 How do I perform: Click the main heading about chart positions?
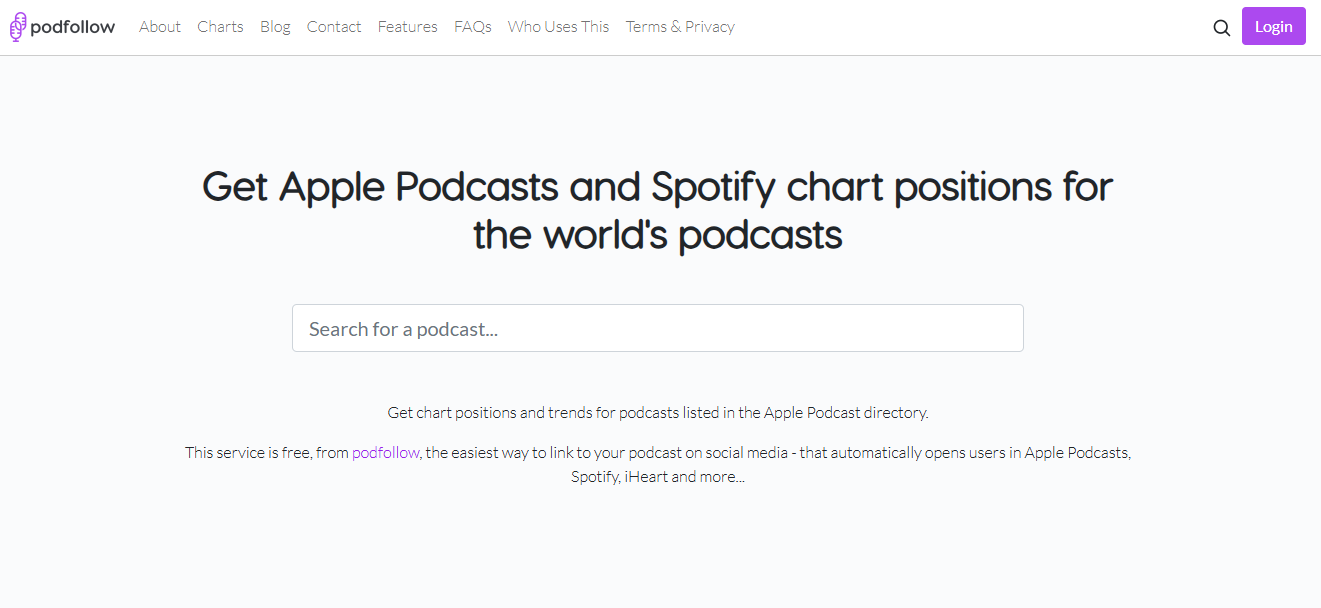click(x=658, y=211)
